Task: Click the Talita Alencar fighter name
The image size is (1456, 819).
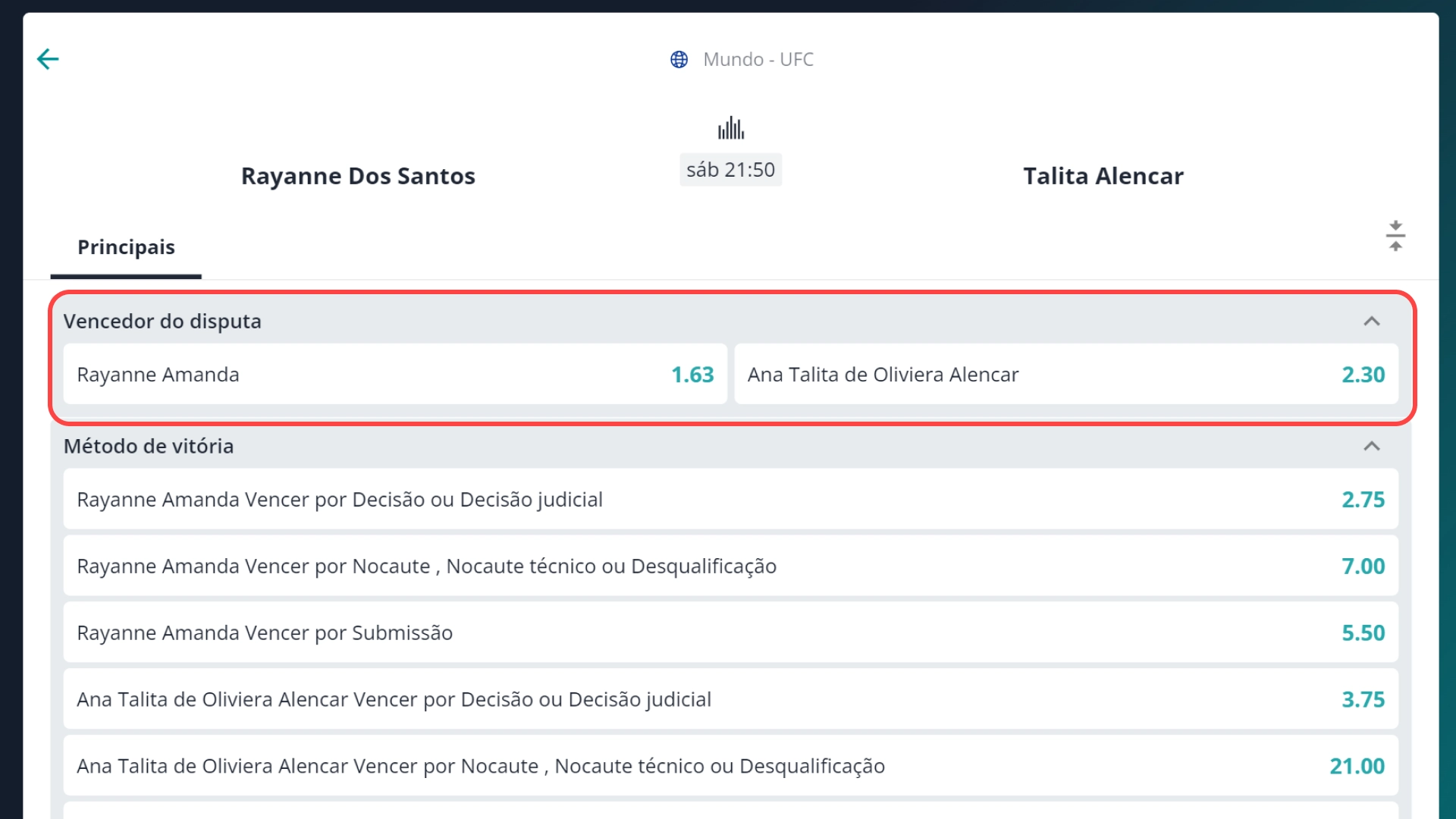Action: point(1103,176)
